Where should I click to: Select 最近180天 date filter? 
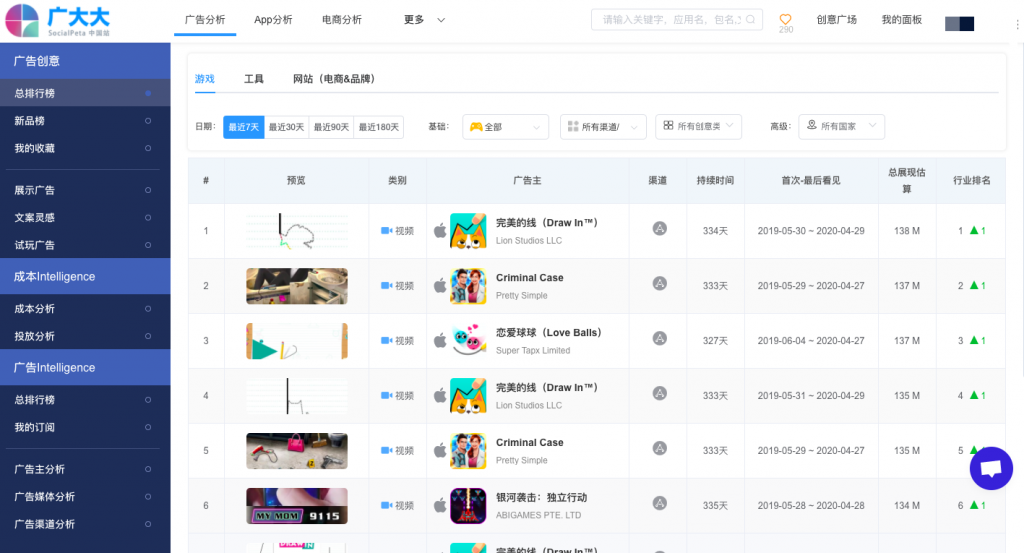tap(379, 127)
